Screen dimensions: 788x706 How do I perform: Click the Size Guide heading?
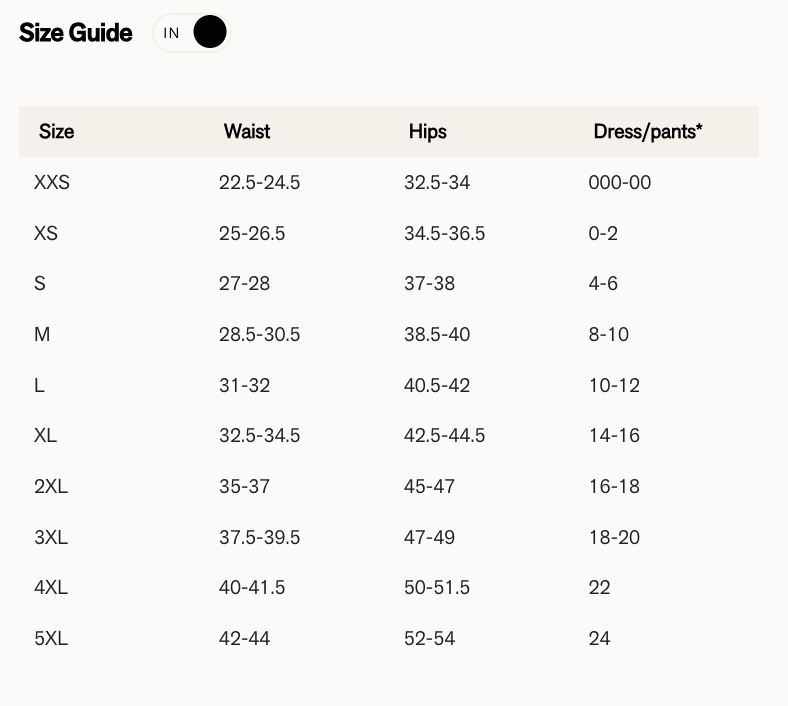[x=76, y=33]
